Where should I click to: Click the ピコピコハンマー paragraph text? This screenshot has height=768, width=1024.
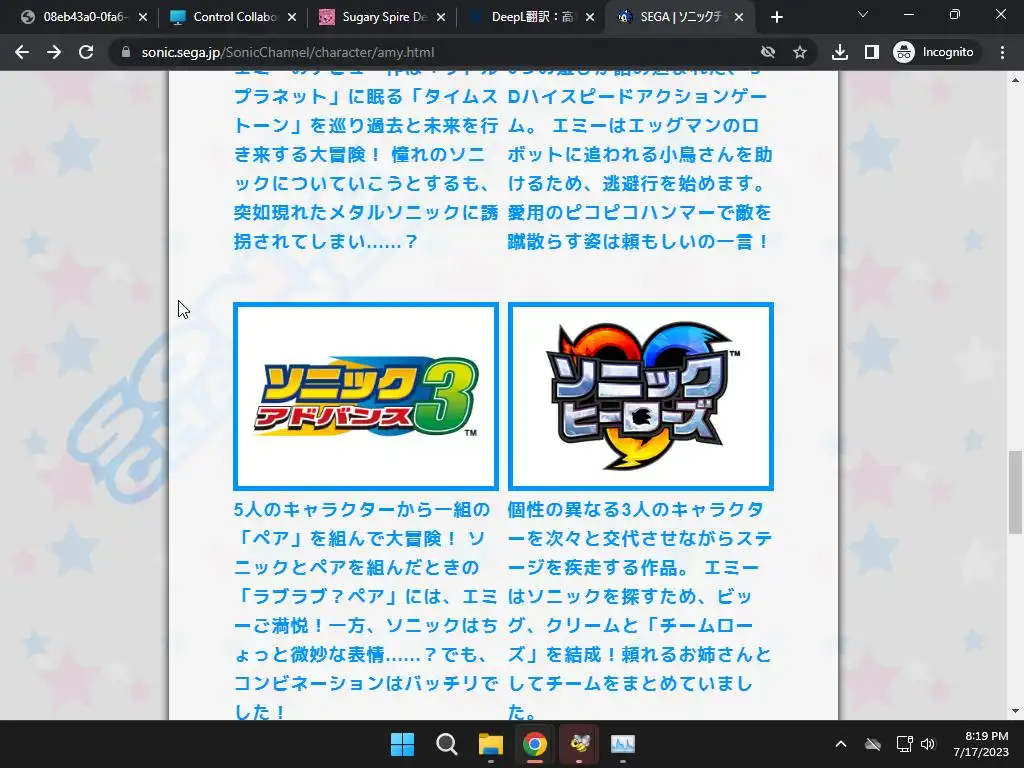click(x=640, y=162)
